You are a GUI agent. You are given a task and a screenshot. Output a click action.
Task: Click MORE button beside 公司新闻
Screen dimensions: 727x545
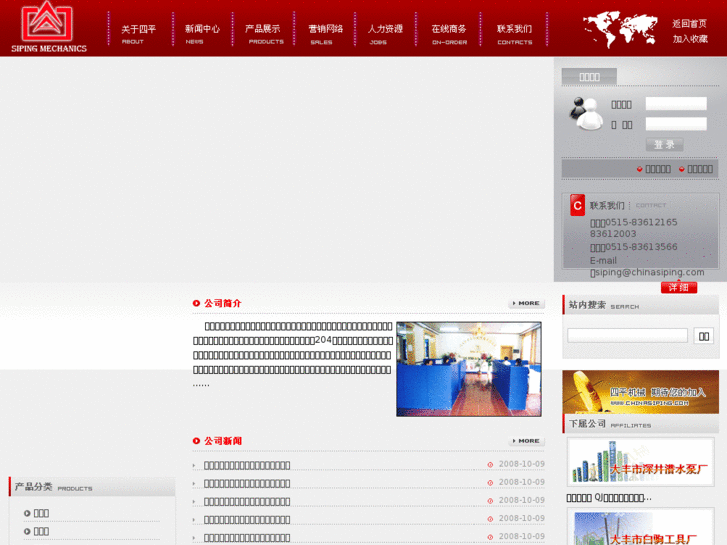coord(526,441)
